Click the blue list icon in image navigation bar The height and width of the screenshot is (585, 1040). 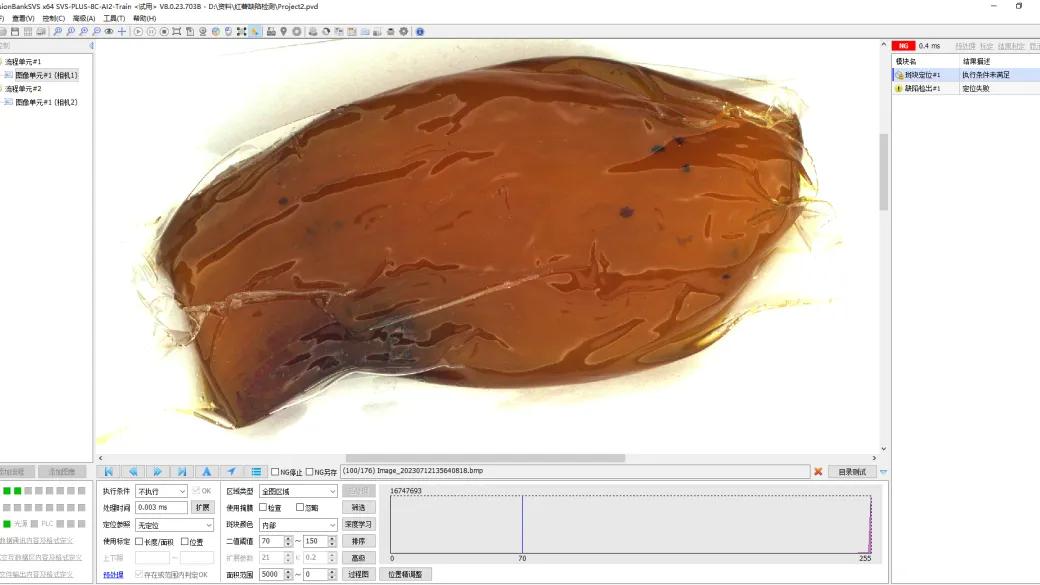[255, 472]
